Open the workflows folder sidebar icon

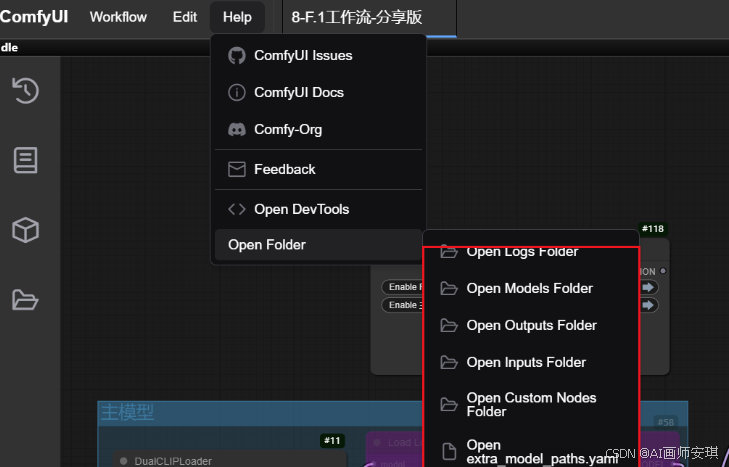(26, 300)
